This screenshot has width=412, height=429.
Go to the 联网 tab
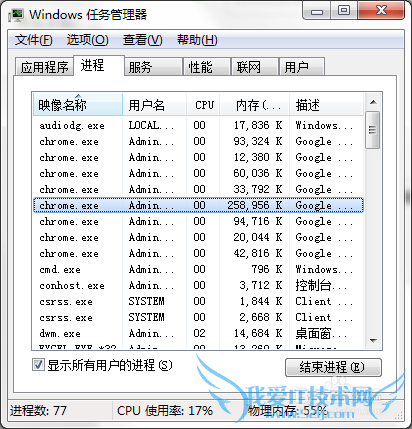[255, 67]
